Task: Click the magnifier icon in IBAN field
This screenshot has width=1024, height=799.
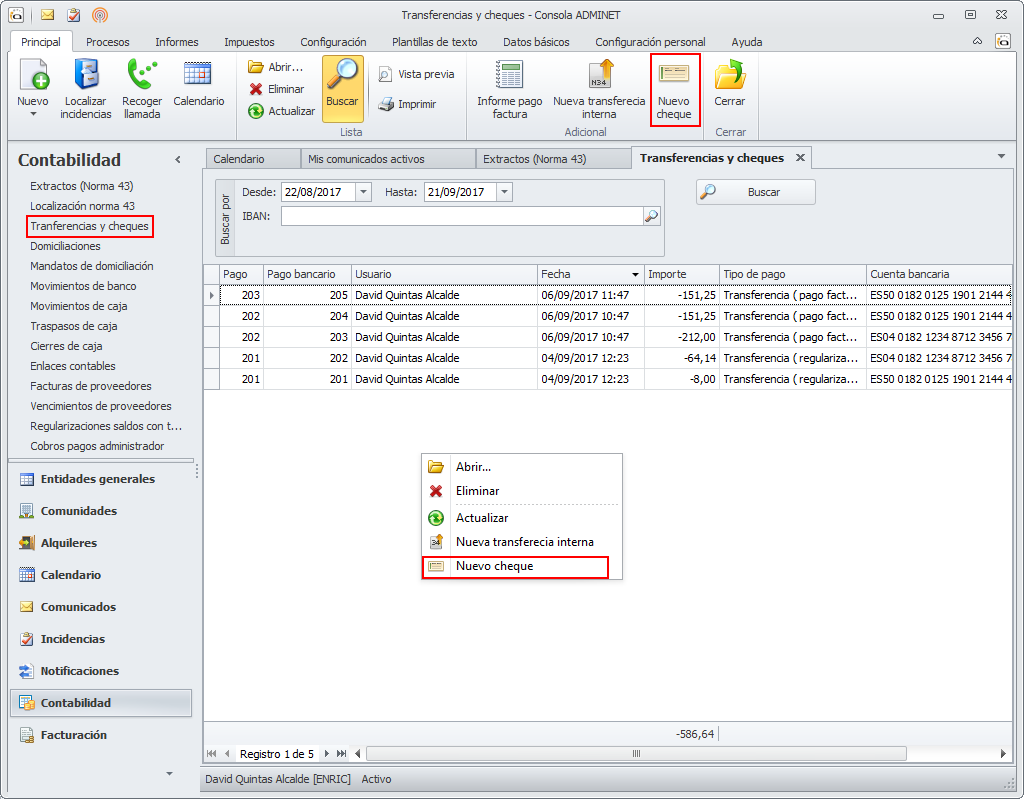Action: point(651,216)
